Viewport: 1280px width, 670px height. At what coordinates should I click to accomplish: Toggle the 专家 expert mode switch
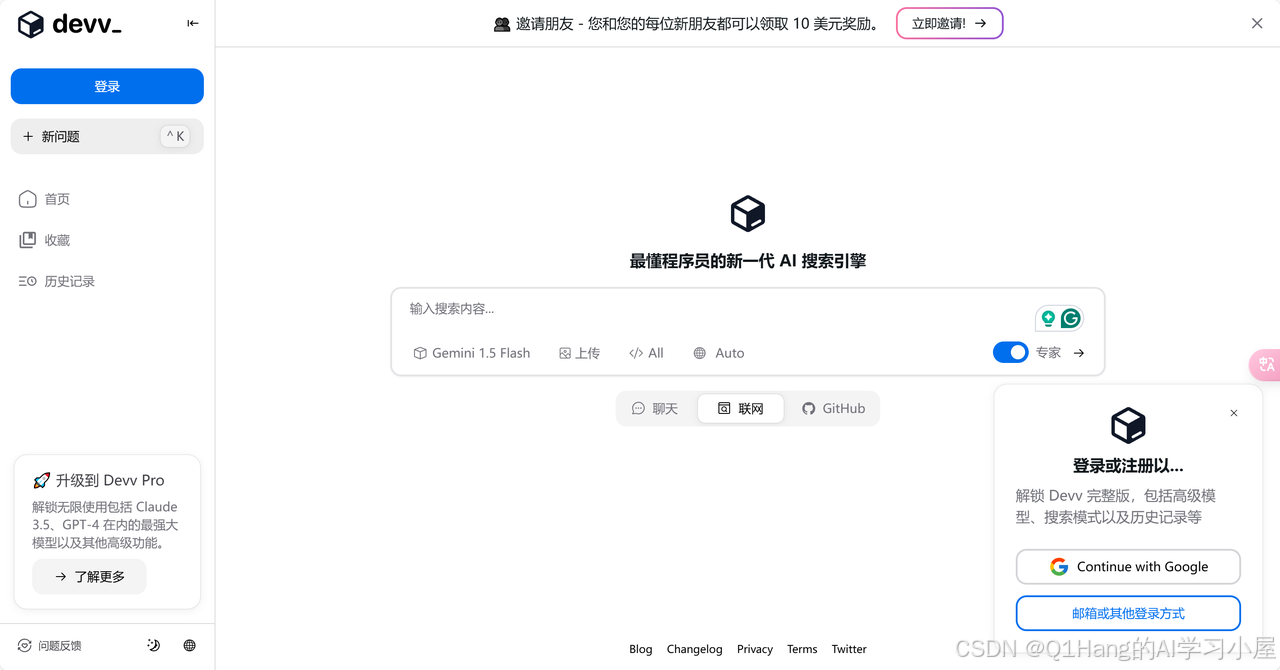click(x=1010, y=352)
